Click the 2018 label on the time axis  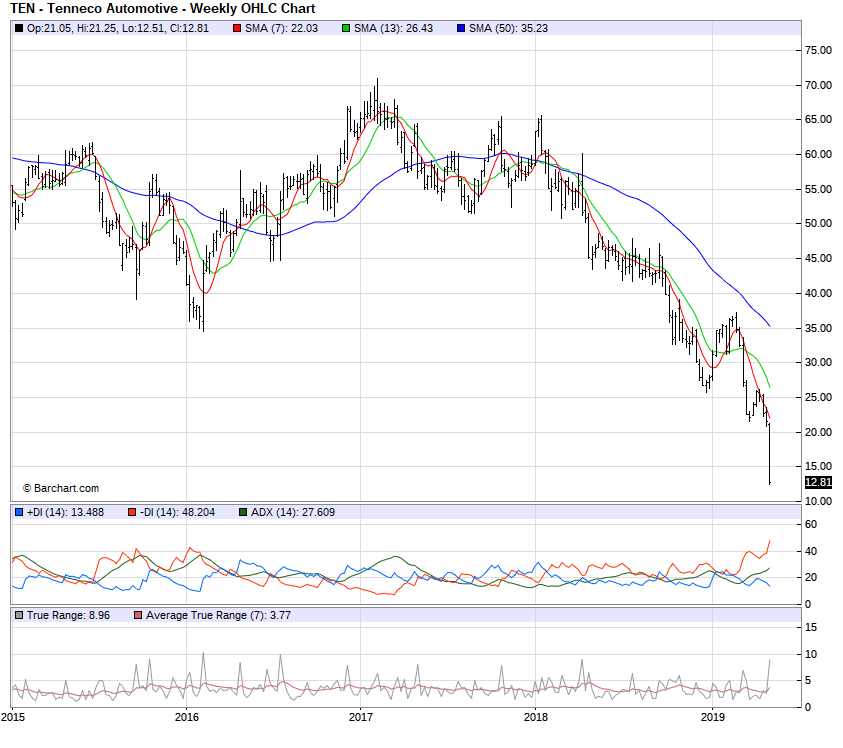pos(535,717)
